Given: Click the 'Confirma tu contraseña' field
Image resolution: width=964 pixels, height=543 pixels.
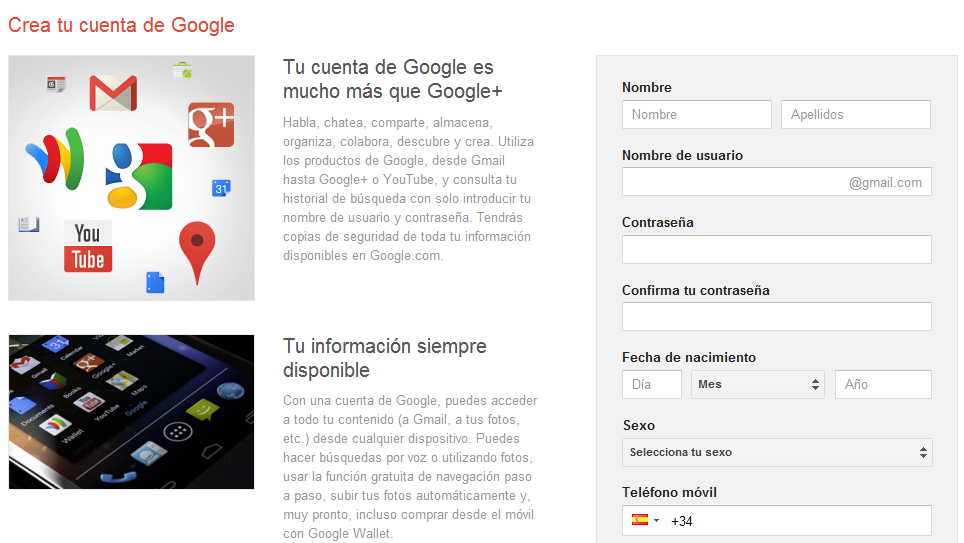Looking at the screenshot, I should pos(776,317).
